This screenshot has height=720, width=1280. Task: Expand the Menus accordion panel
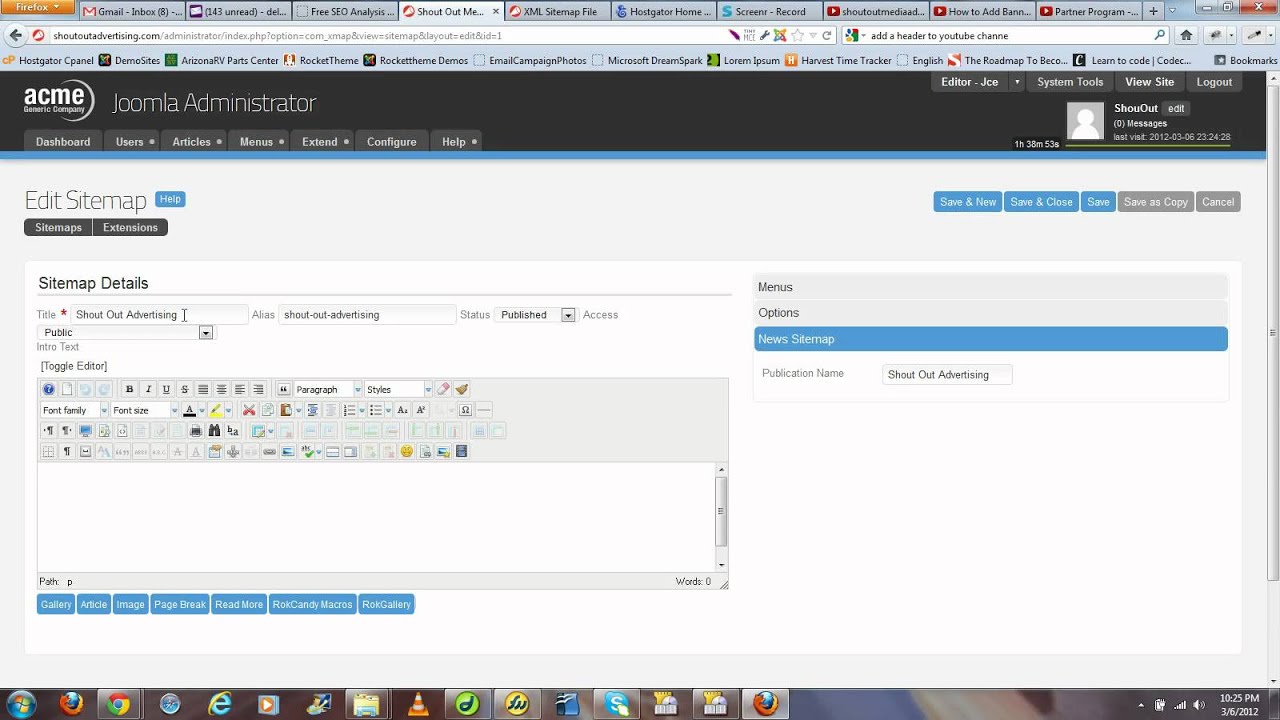[991, 287]
